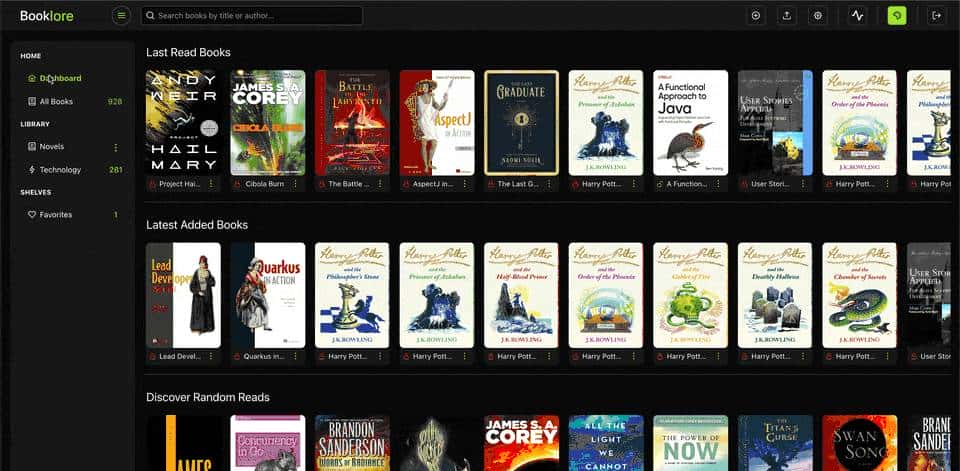Open the three-dot menu for The Battle...
This screenshot has height=471, width=960.
380,184
